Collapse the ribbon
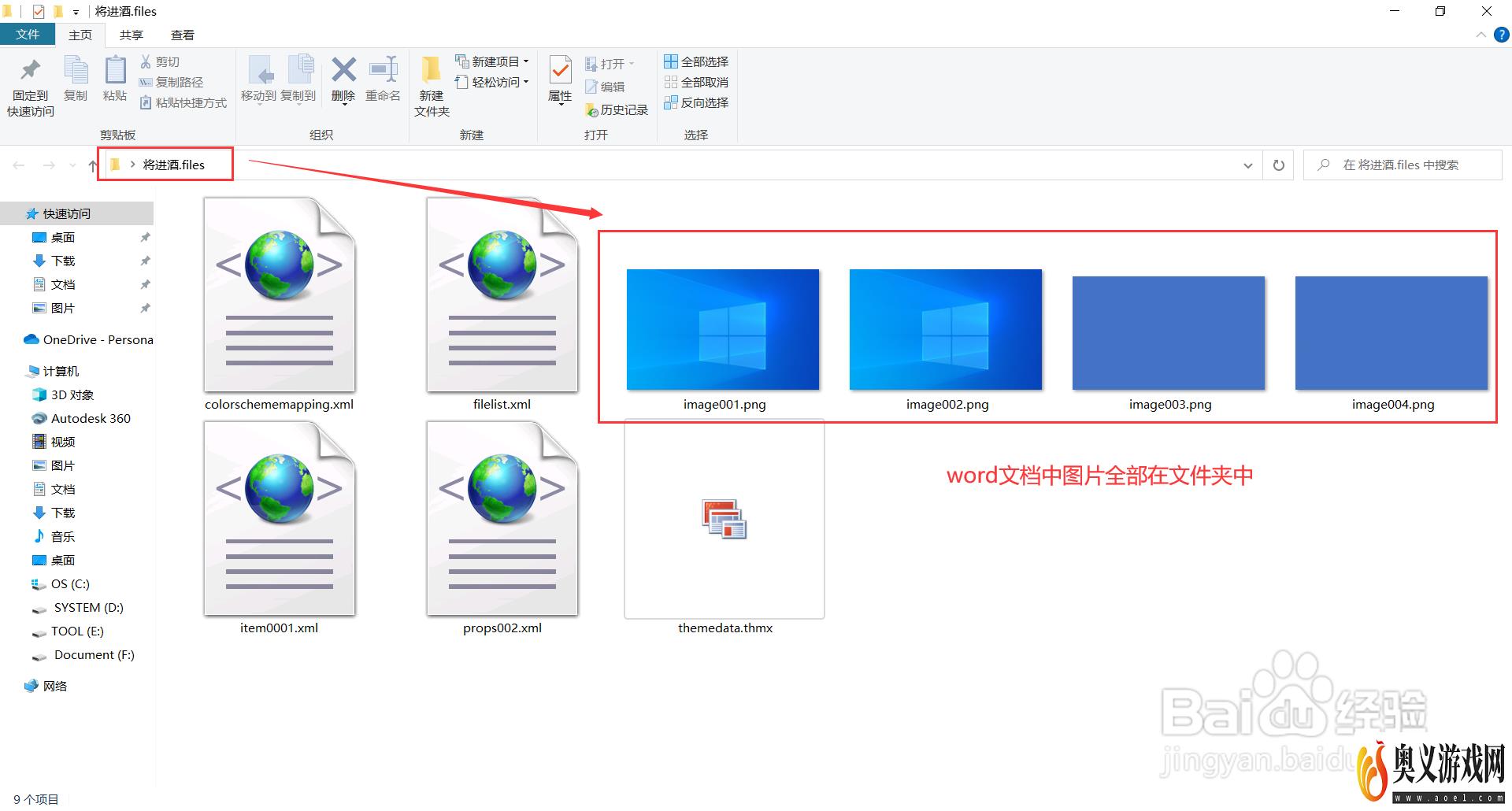 tap(1480, 35)
